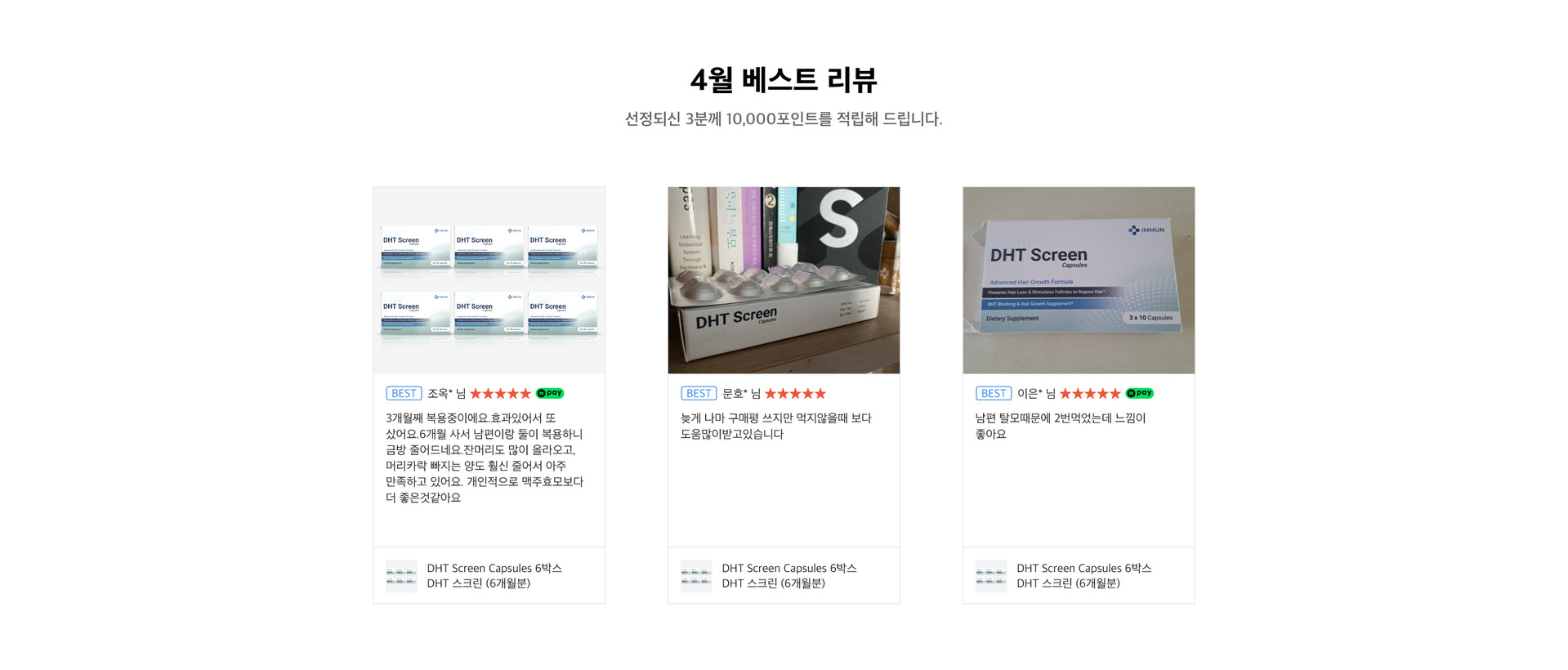
Task: Click the BEST badge on 문호* review
Action: pos(699,393)
